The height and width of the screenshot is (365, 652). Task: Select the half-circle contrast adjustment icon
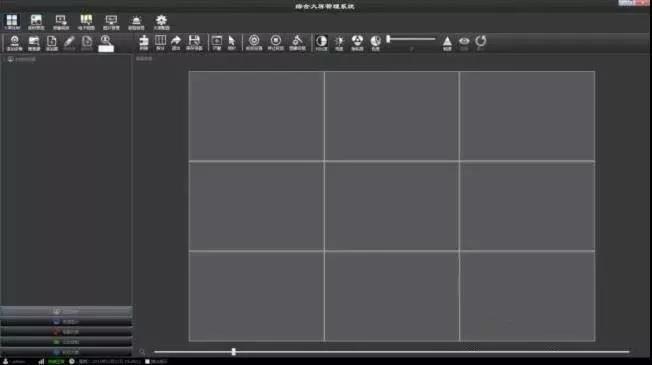tap(321, 43)
